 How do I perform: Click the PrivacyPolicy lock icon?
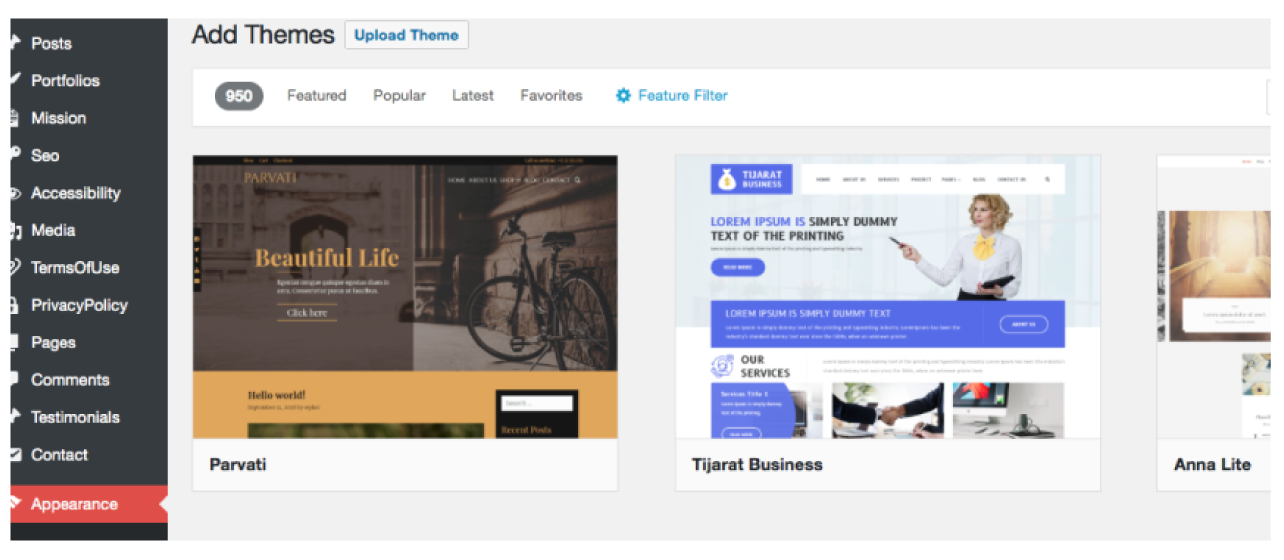click(x=15, y=305)
